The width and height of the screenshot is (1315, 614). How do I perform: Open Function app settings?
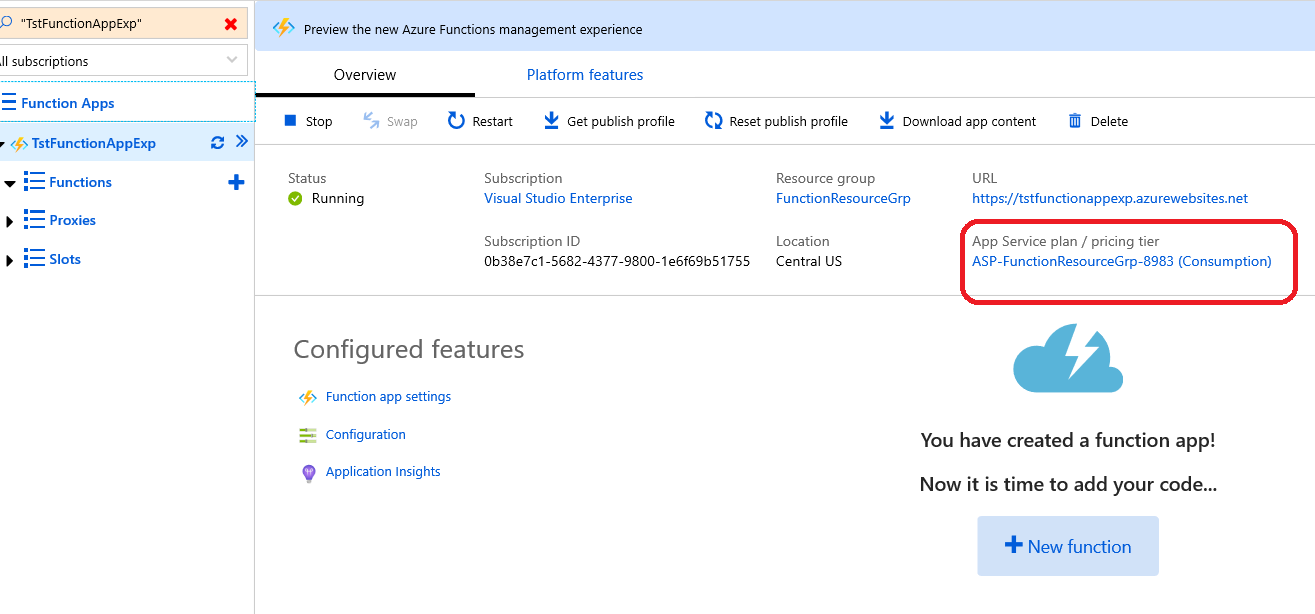point(388,396)
